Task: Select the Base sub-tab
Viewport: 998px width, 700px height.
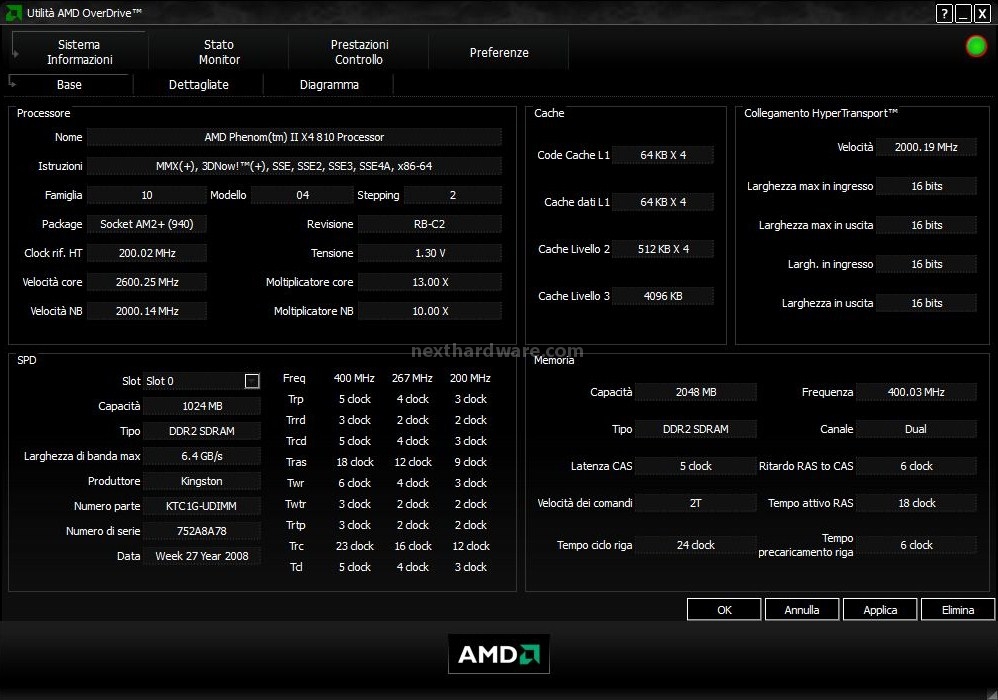Action: pos(69,84)
